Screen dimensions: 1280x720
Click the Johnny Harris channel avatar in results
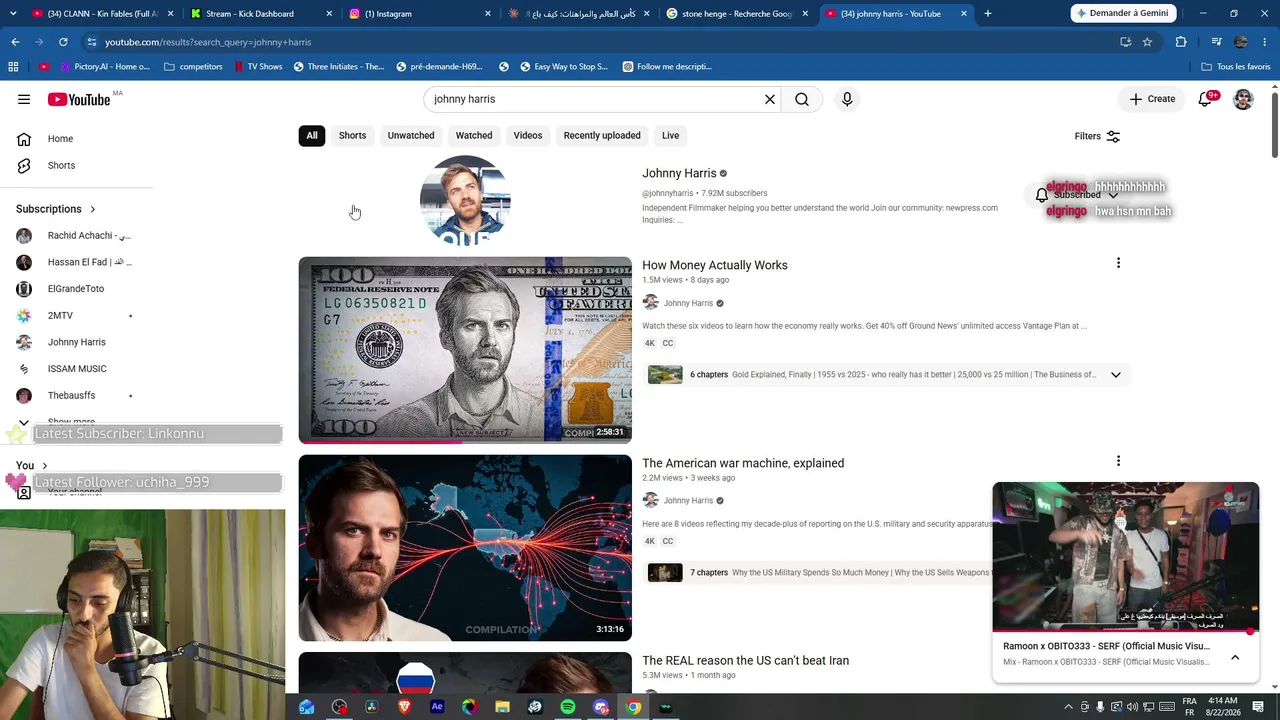point(465,200)
